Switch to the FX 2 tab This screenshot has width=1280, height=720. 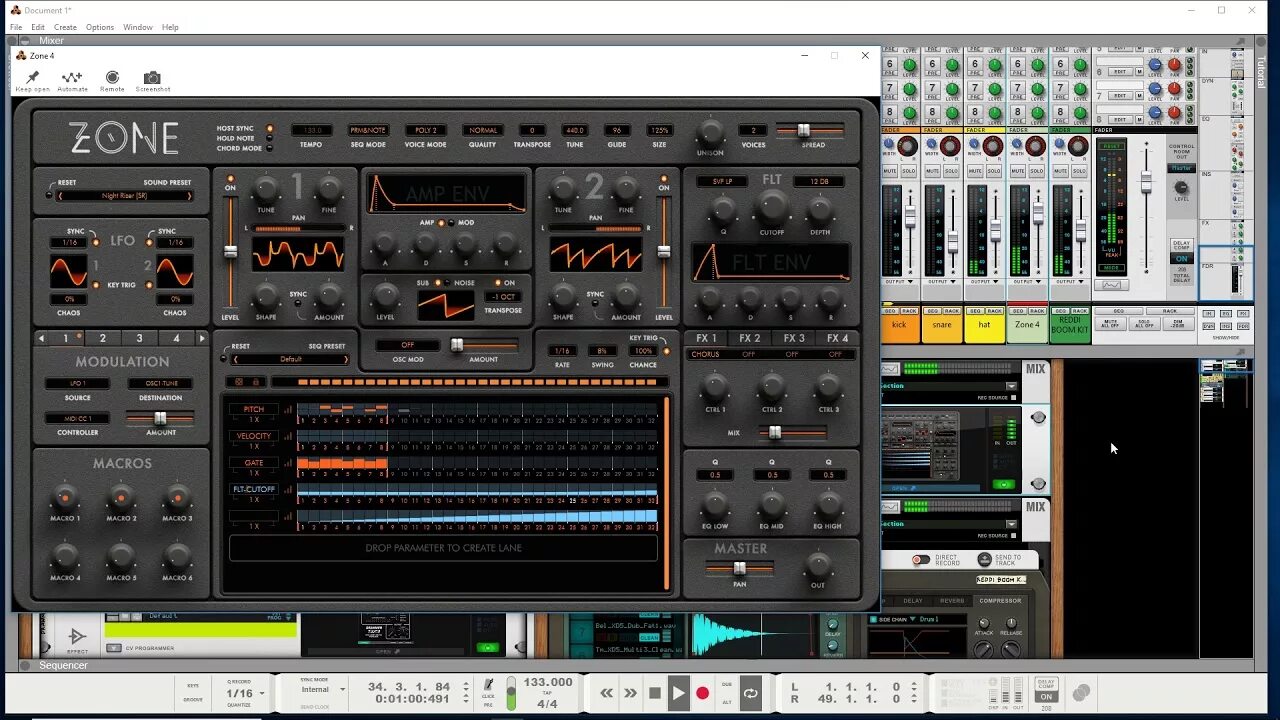pyautogui.click(x=750, y=338)
